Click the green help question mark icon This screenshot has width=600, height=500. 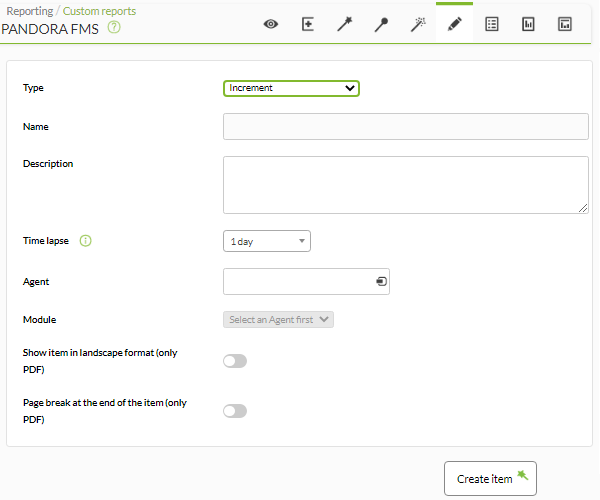click(x=114, y=28)
